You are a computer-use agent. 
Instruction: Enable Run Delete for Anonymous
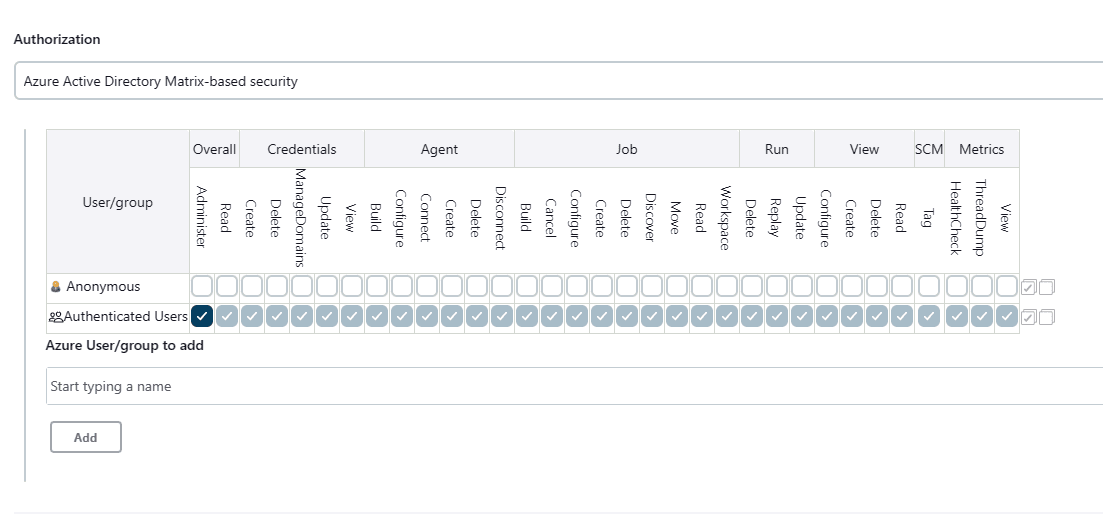click(752, 286)
